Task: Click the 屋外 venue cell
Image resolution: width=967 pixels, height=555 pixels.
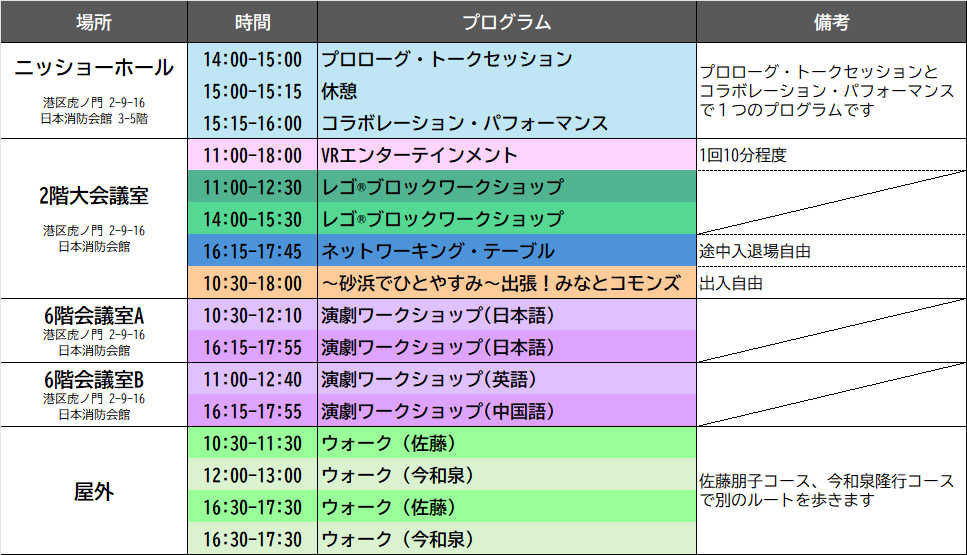Action: pos(94,491)
